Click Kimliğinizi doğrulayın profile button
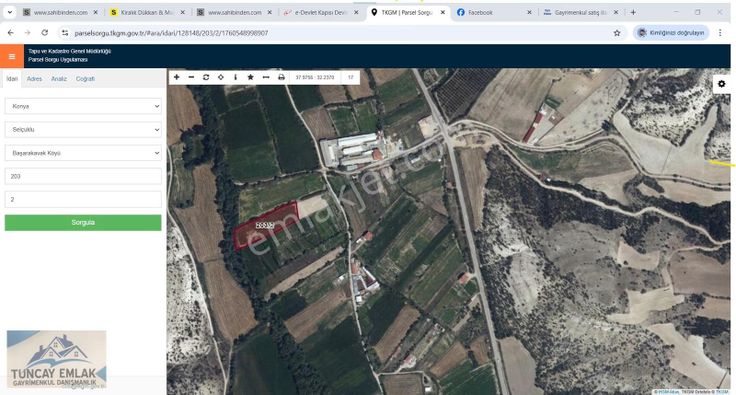Viewport: 736px width, 395px height. pos(671,33)
